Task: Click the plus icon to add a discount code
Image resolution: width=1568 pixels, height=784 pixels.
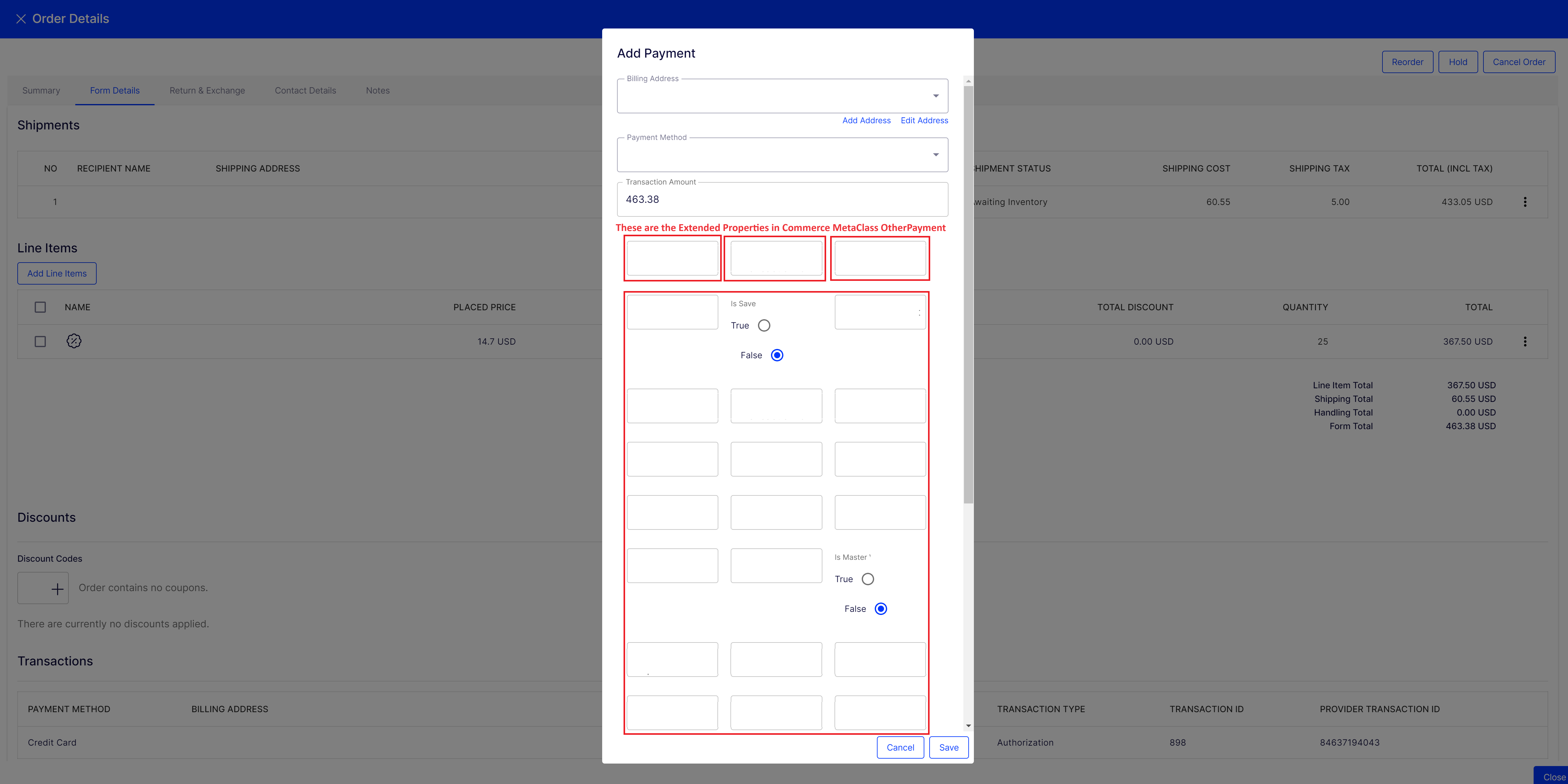Action: (x=57, y=589)
